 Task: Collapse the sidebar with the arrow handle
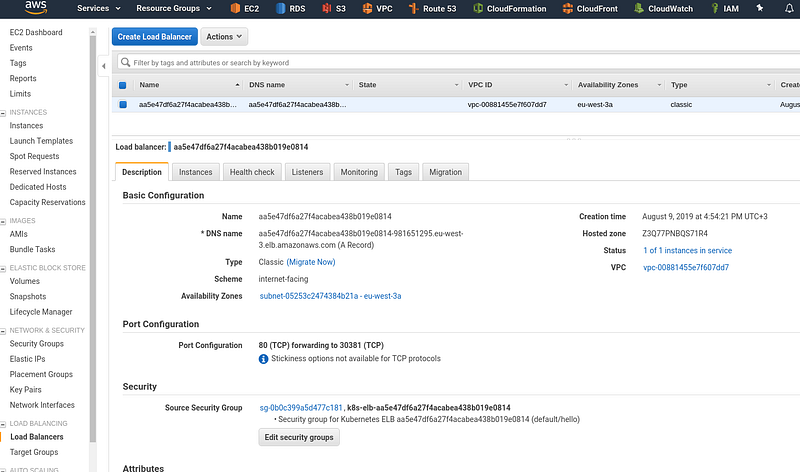pos(104,66)
